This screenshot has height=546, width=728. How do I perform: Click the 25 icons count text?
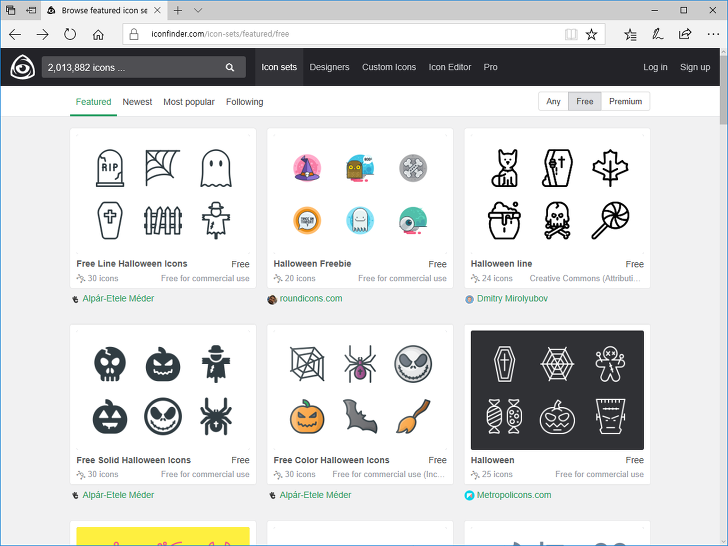497,474
